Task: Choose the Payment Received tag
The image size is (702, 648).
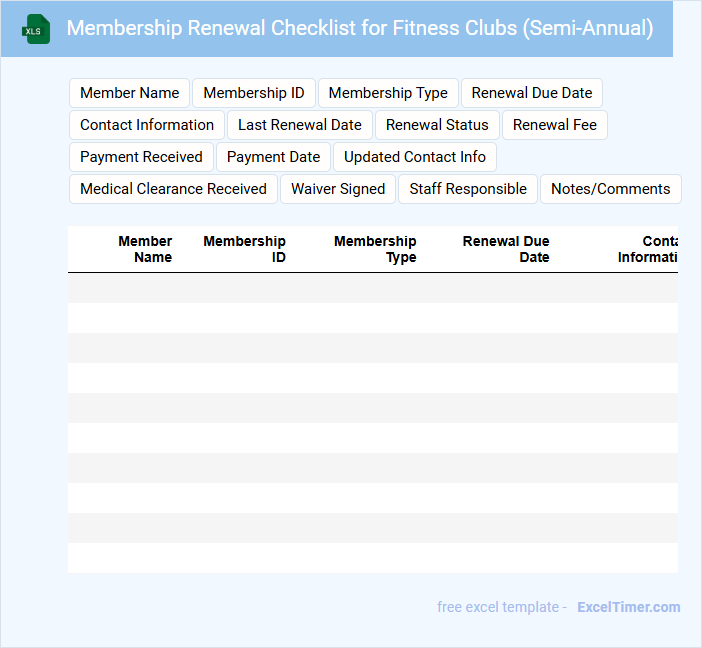Action: point(141,157)
